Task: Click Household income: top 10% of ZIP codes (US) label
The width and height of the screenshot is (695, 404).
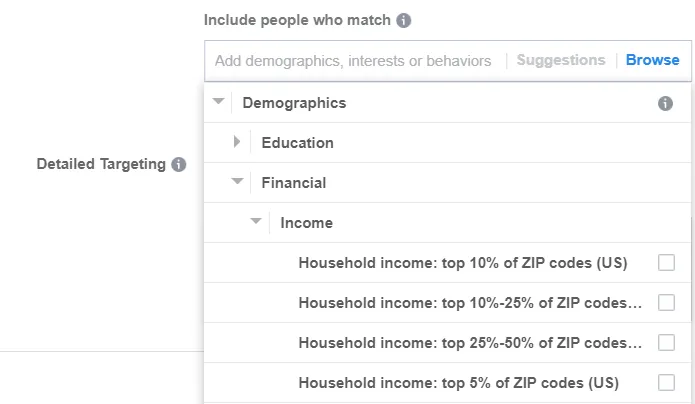Action: click(x=462, y=263)
